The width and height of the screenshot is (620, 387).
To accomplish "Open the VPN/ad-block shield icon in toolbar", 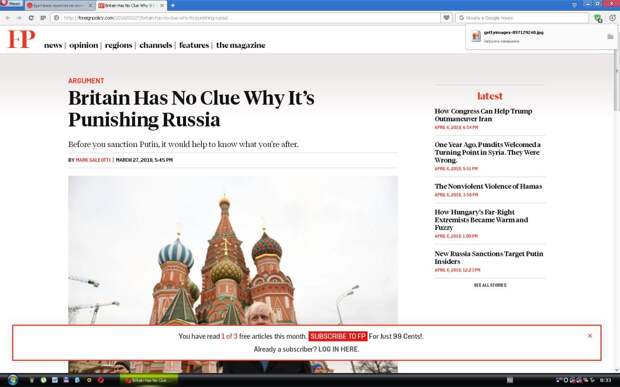I will click(x=598, y=18).
